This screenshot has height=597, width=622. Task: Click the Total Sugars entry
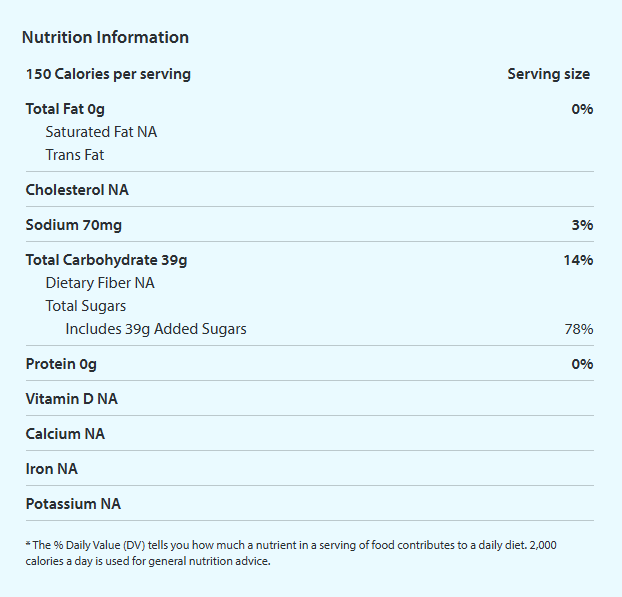[86, 306]
